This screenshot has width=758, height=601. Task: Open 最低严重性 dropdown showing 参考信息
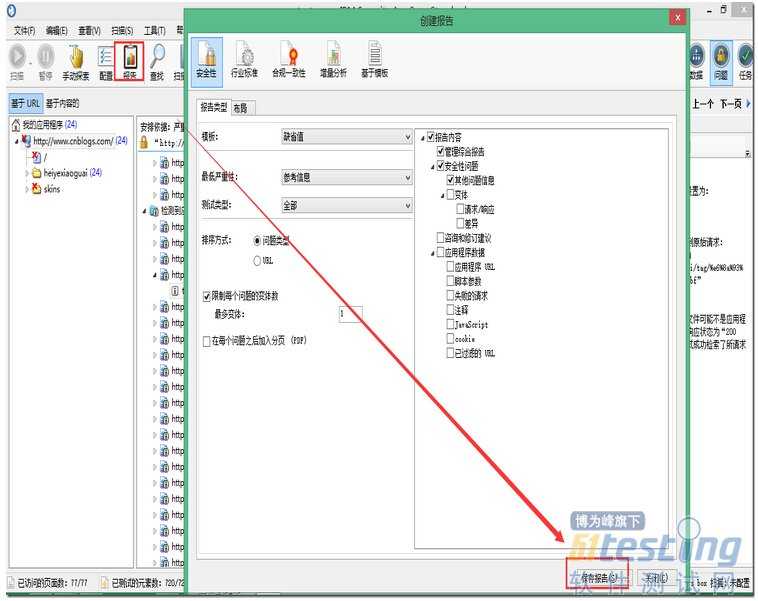[x=347, y=178]
